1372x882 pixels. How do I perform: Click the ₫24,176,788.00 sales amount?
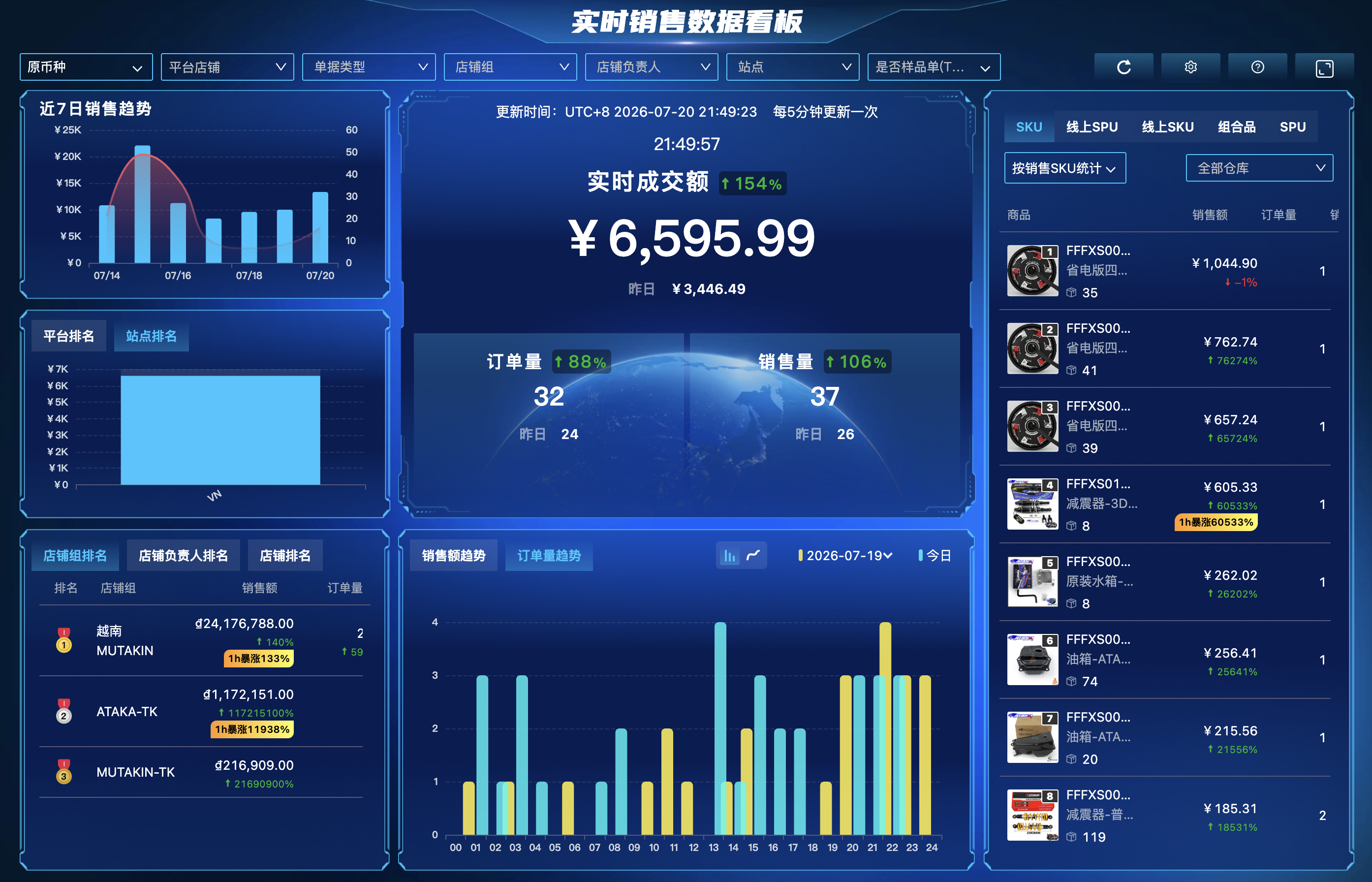pos(245,623)
